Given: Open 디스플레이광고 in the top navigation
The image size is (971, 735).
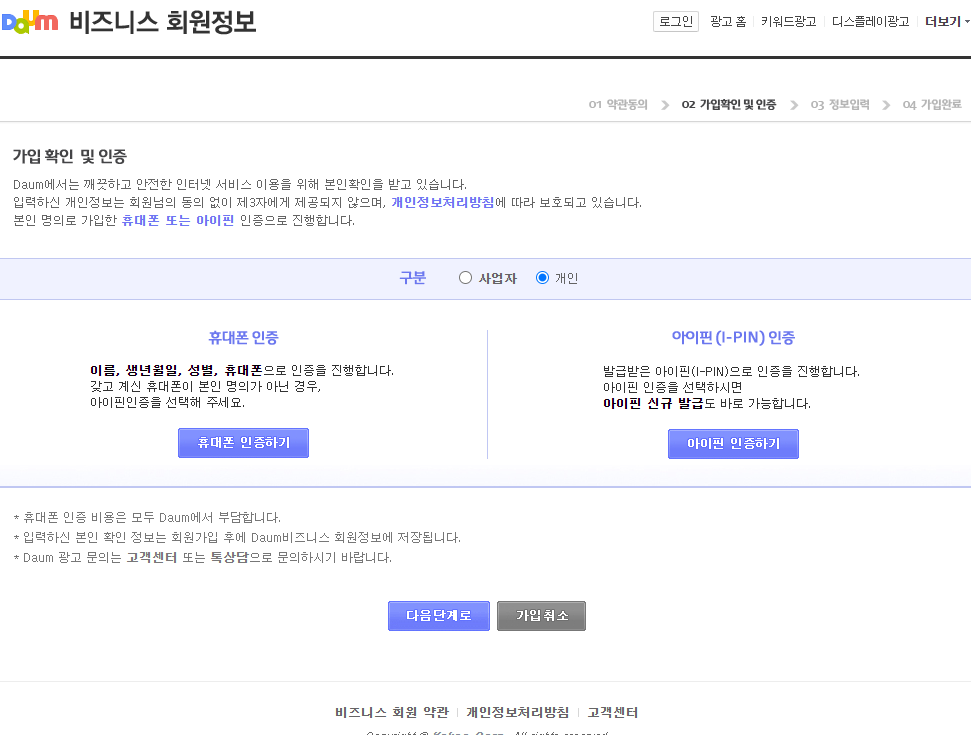Looking at the screenshot, I should [870, 22].
